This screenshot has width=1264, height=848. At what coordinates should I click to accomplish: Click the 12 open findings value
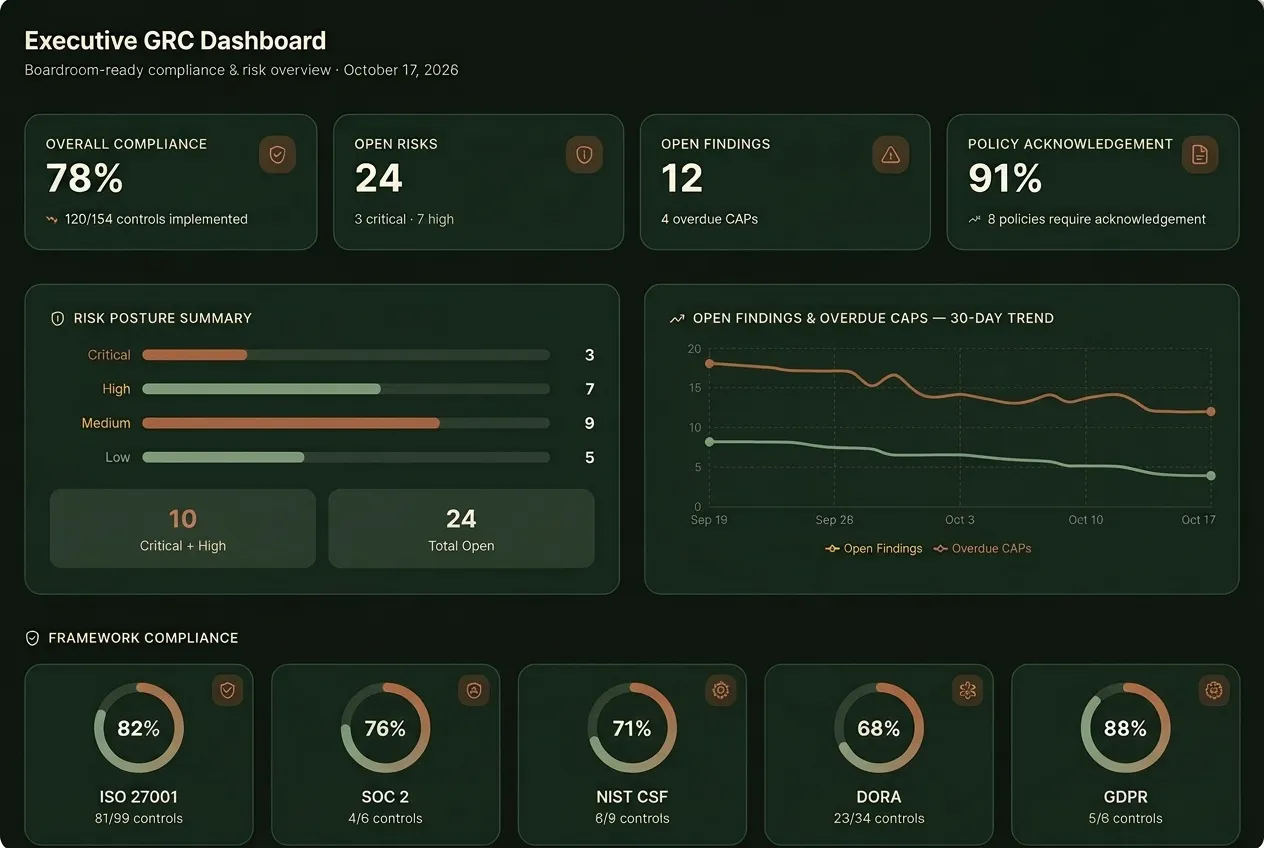[x=682, y=179]
